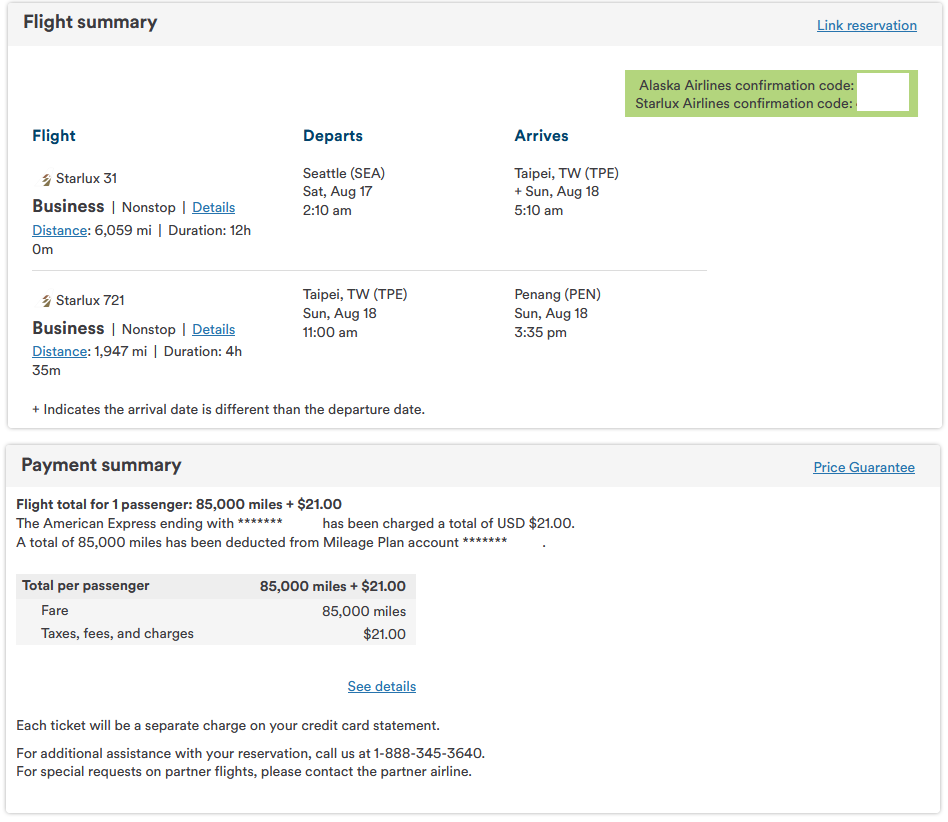Click the Starlux 31 airline logo icon
Screen dimensions: 948x822
(47, 180)
